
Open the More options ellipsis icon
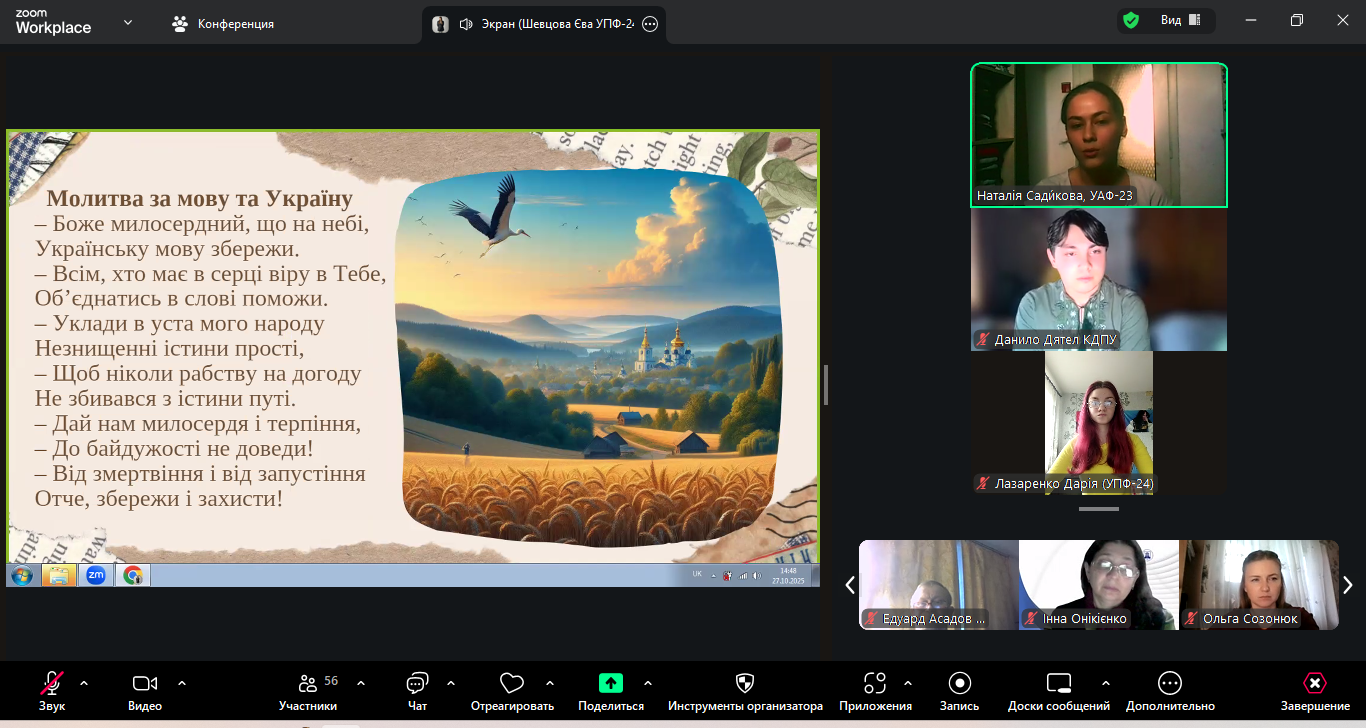pyautogui.click(x=1169, y=684)
